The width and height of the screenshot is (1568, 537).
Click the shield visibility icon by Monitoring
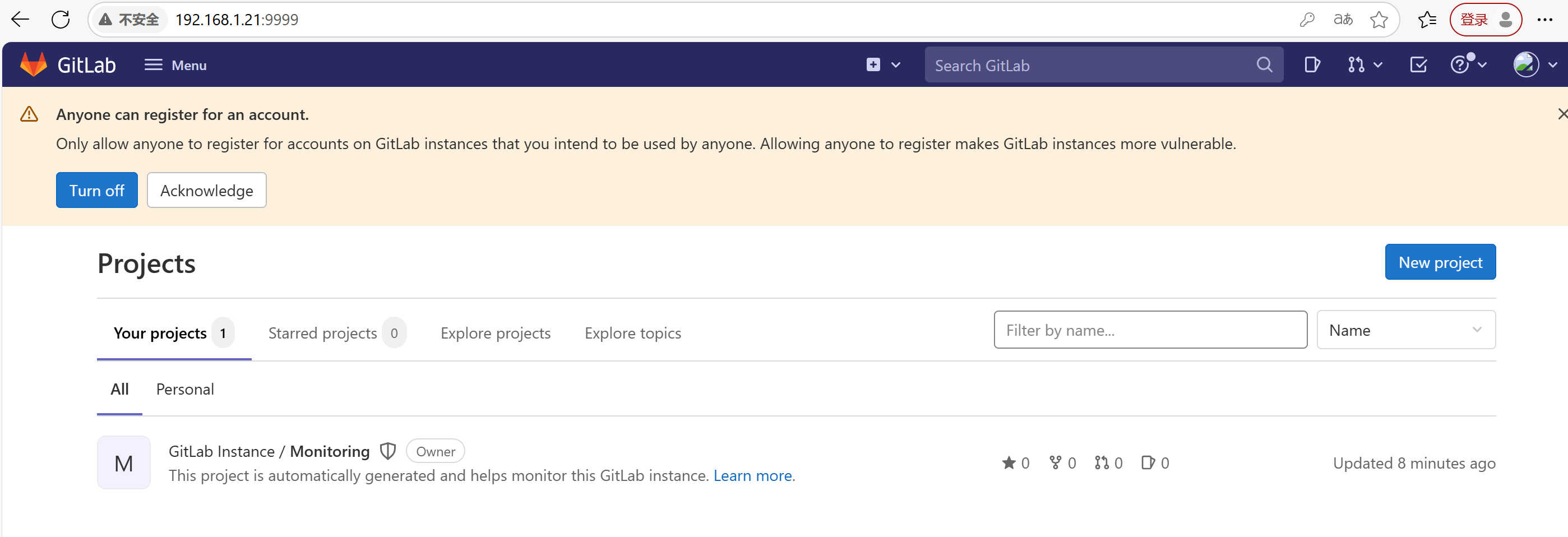(388, 452)
